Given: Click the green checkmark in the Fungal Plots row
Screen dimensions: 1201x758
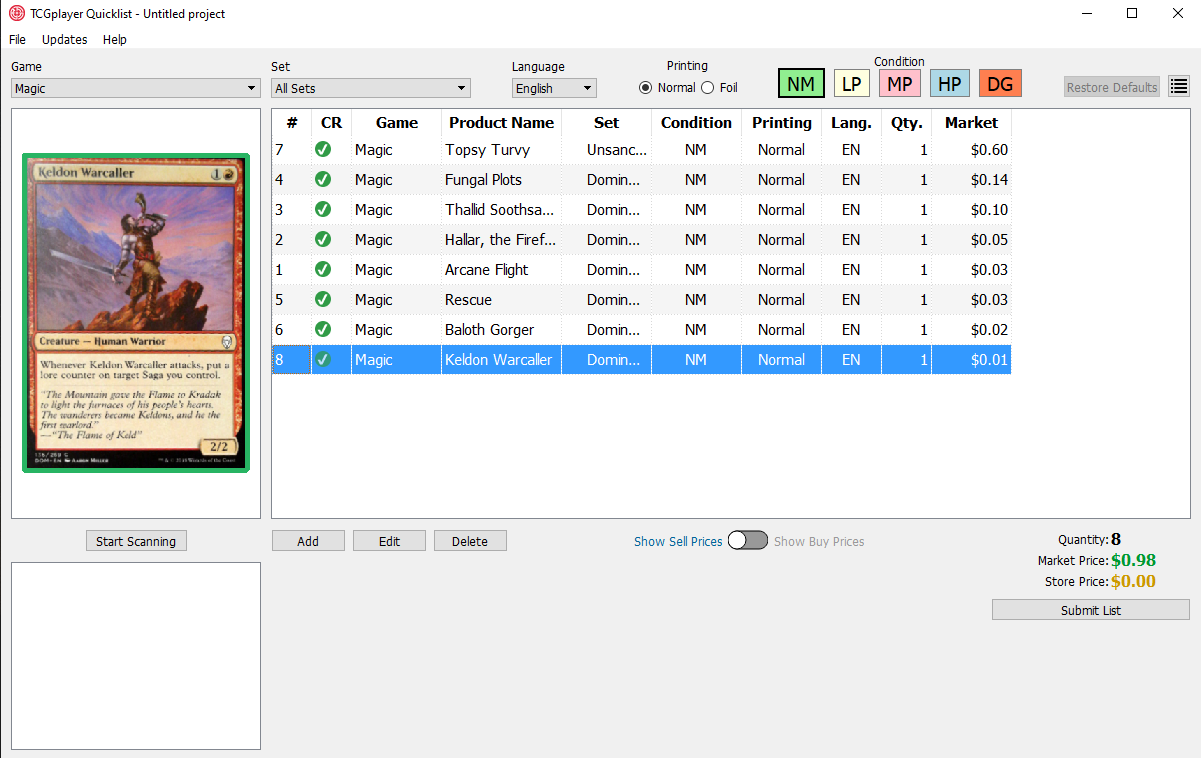Looking at the screenshot, I should tap(323, 180).
